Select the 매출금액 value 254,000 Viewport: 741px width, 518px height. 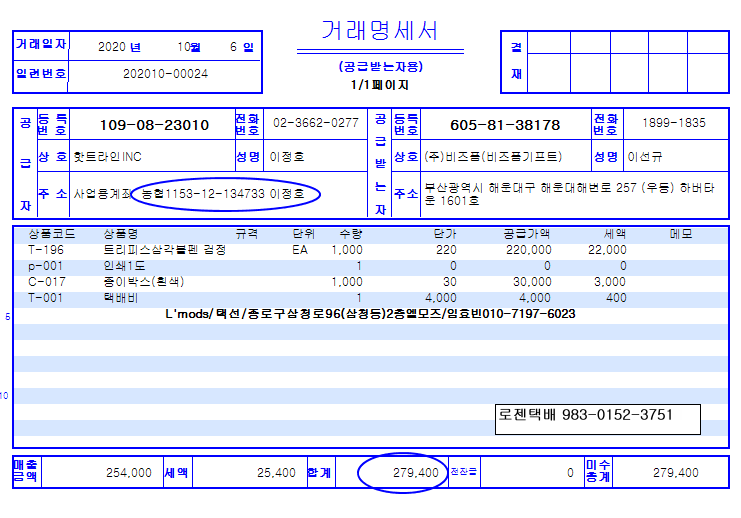point(127,473)
